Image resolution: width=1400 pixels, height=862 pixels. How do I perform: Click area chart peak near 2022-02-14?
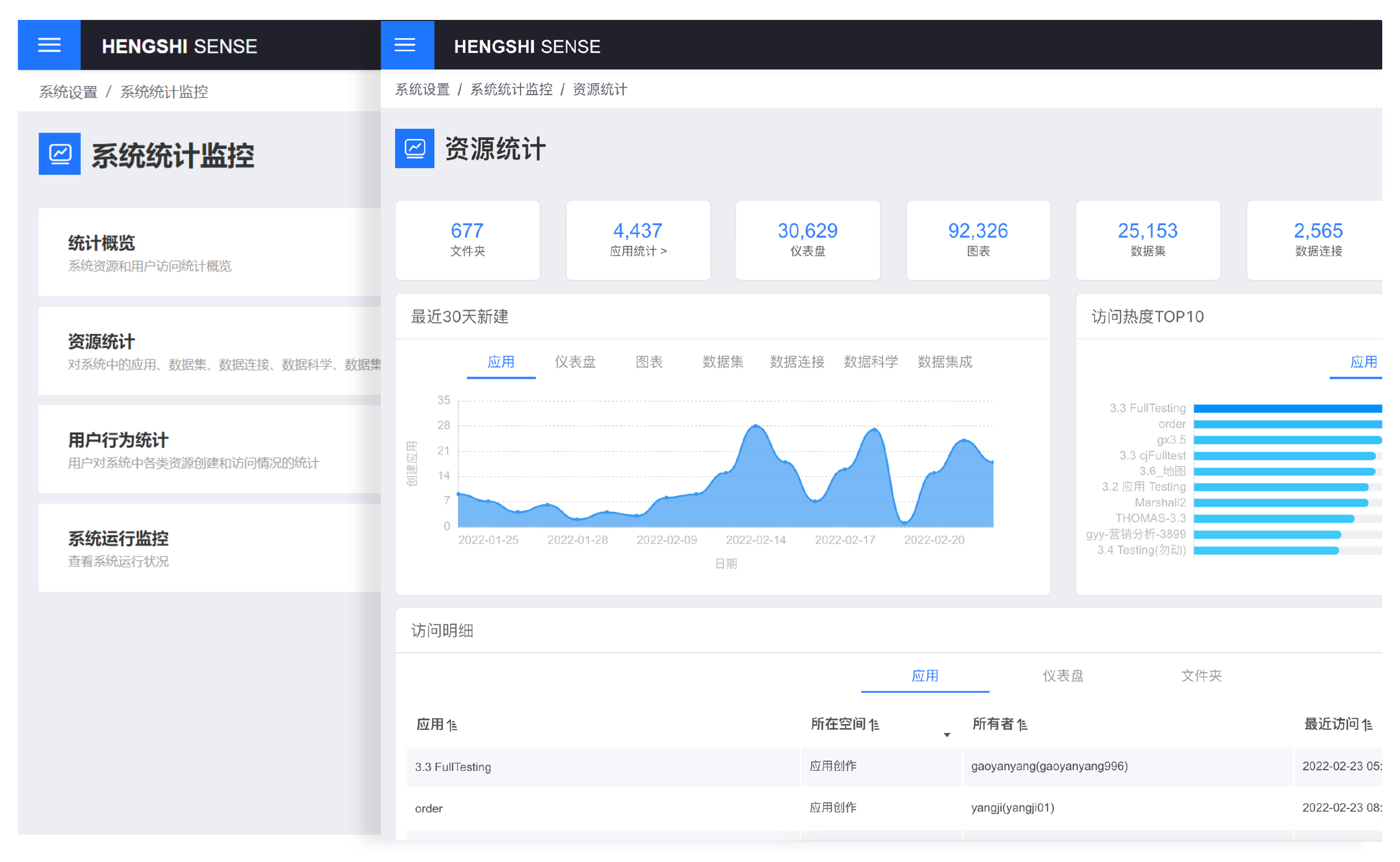click(x=756, y=427)
